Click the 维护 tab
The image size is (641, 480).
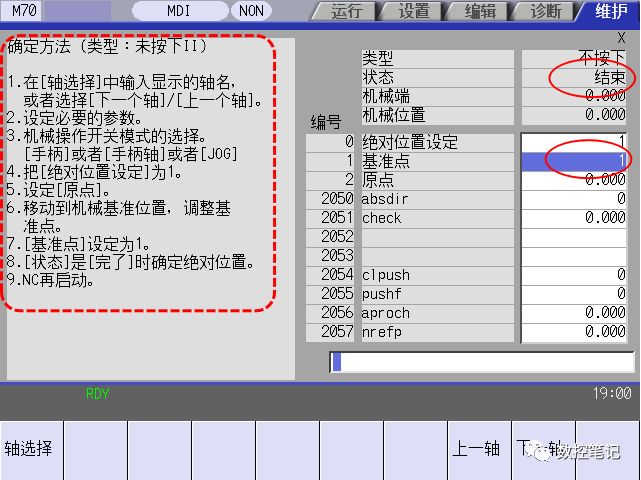coord(610,12)
